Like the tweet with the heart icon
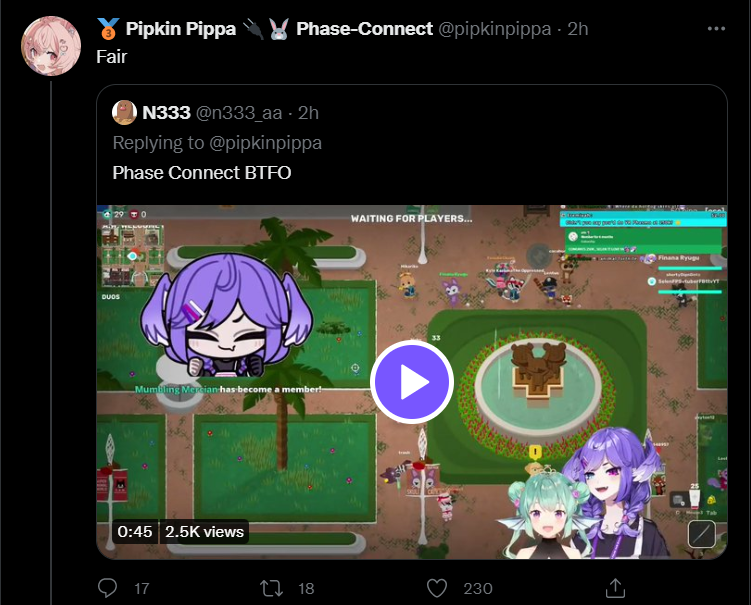Viewport: 751px width, 605px height. 437,588
